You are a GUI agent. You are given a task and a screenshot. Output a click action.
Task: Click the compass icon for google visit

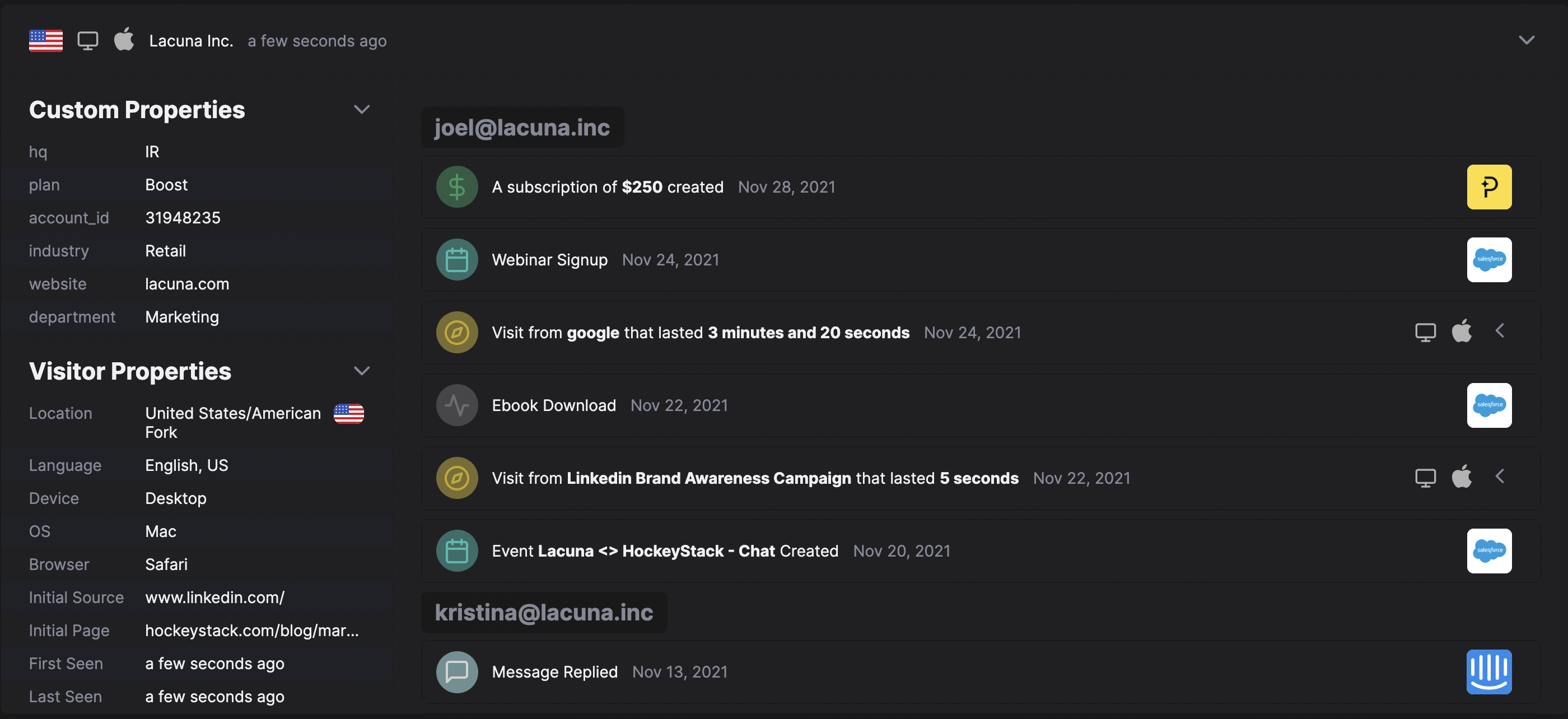click(456, 333)
